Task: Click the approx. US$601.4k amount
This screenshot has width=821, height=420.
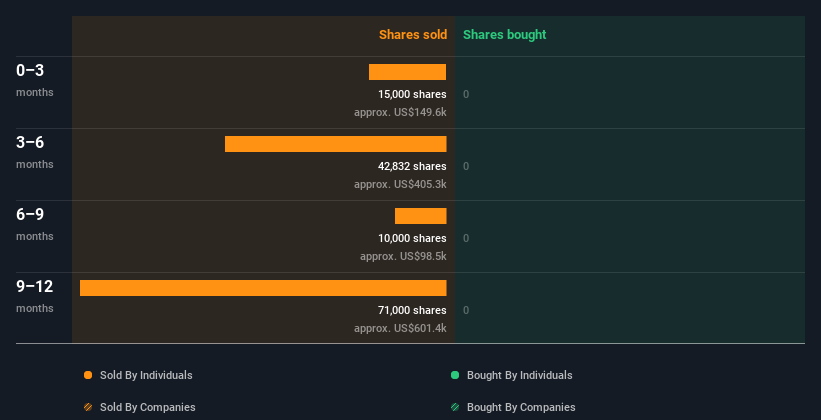Action: click(401, 328)
